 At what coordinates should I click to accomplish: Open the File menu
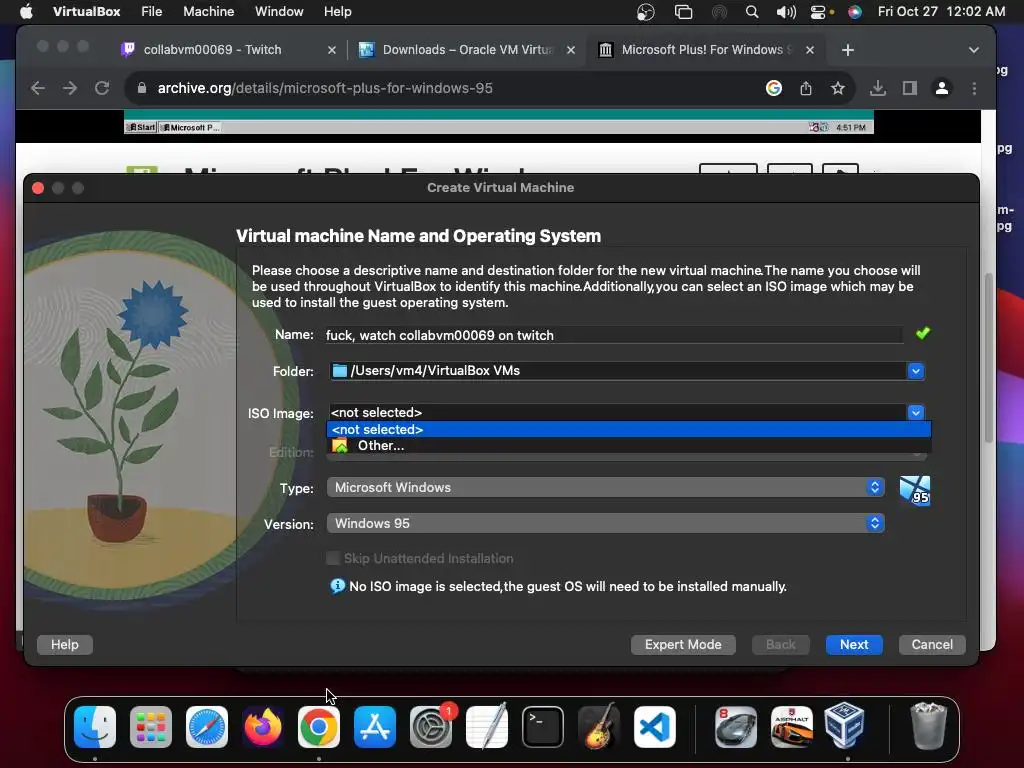[152, 11]
